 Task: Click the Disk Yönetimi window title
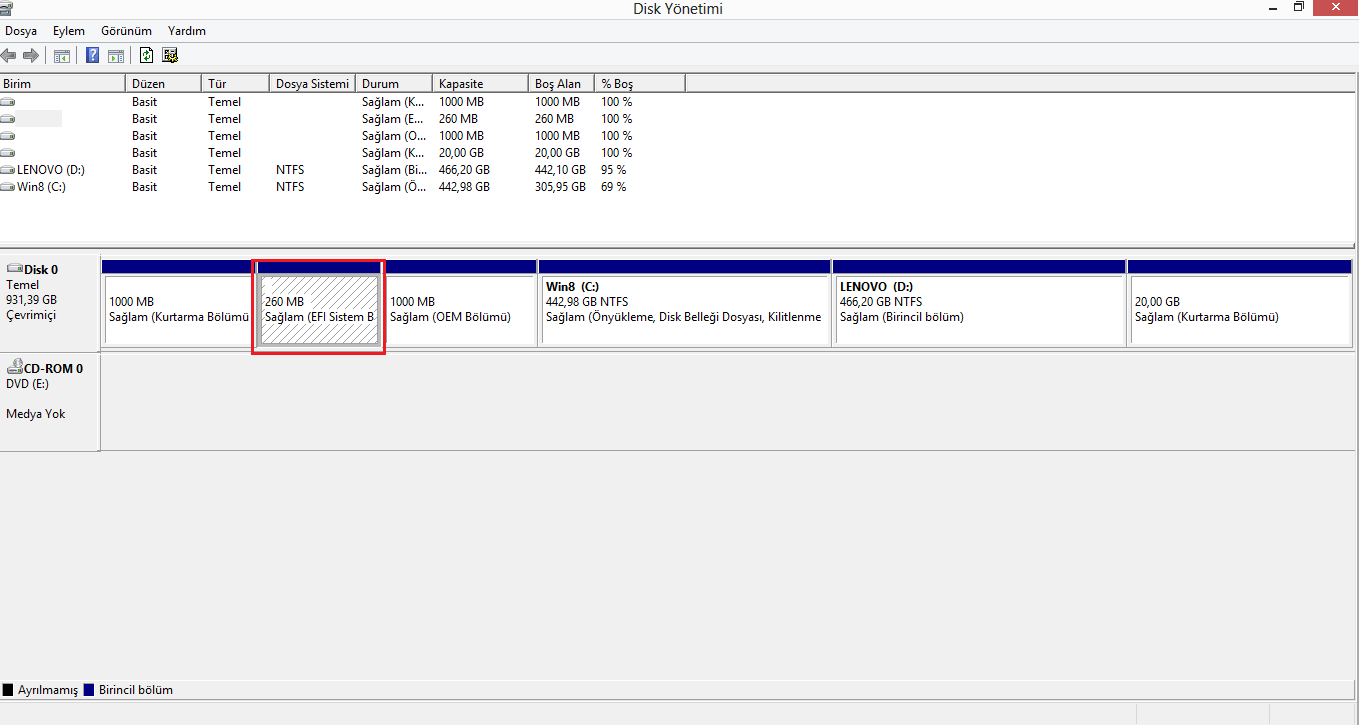pos(678,9)
